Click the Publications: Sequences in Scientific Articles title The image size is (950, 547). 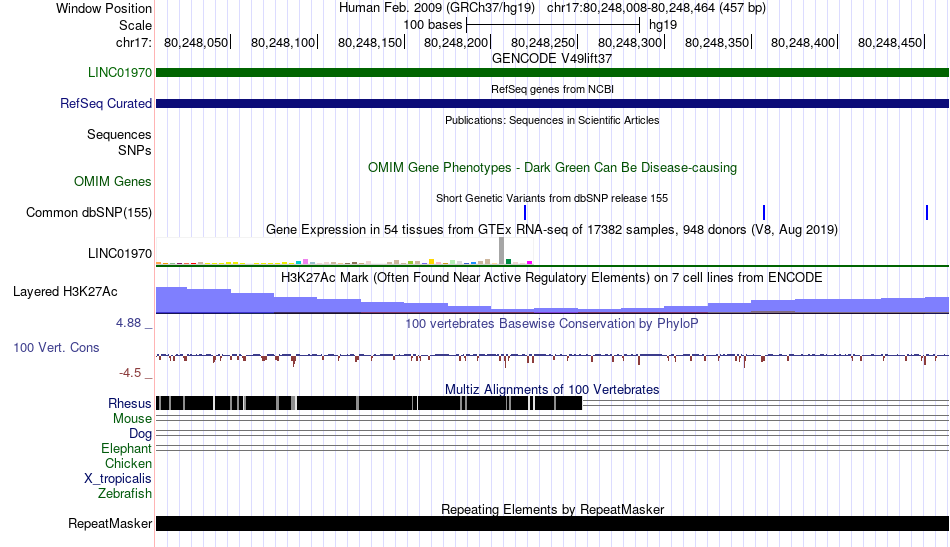(x=552, y=120)
